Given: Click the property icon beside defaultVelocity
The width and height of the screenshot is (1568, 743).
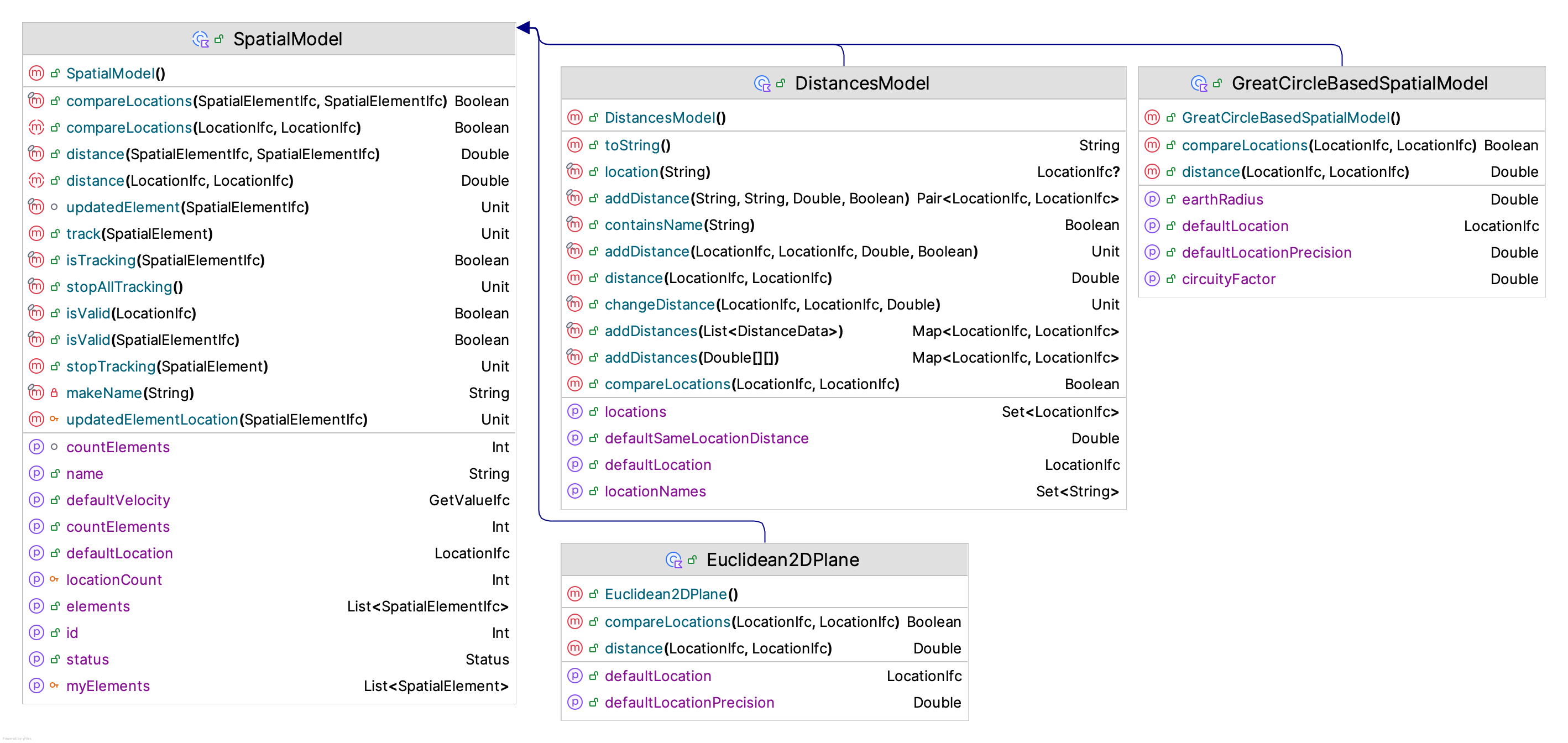Looking at the screenshot, I should [x=36, y=500].
